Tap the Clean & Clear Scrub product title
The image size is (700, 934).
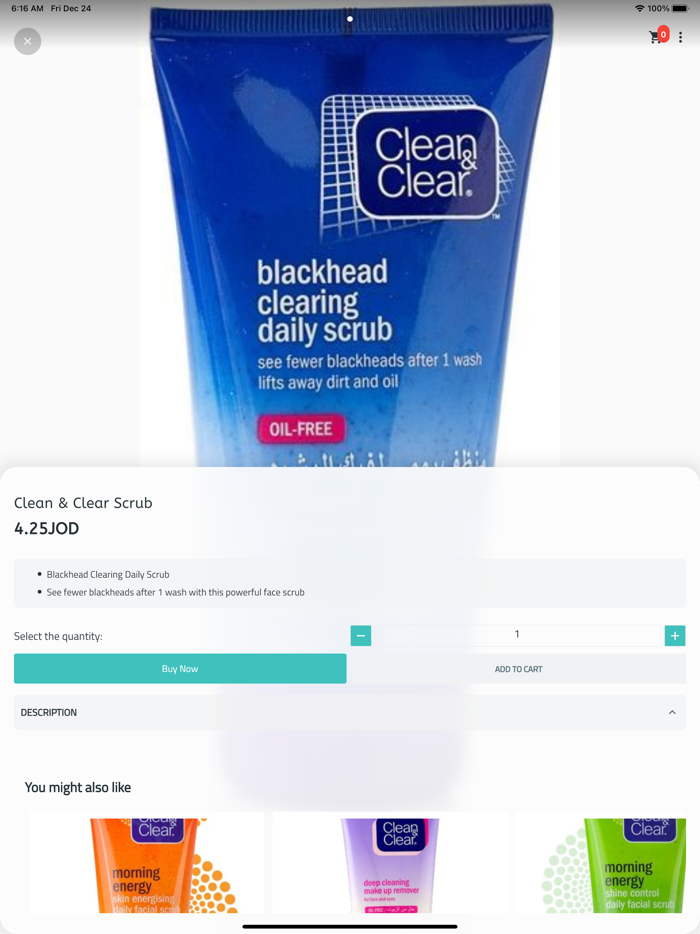83,503
